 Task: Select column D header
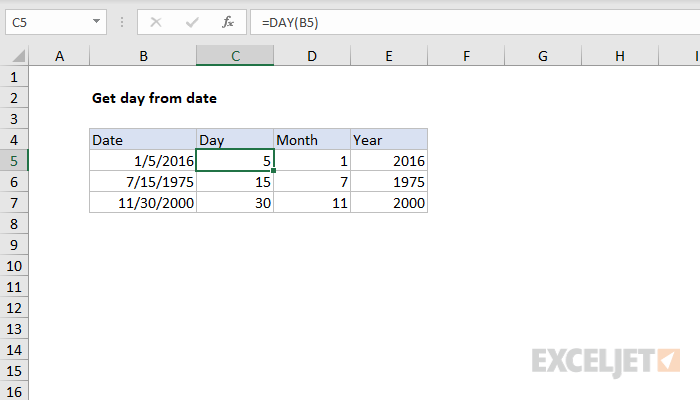click(x=312, y=56)
